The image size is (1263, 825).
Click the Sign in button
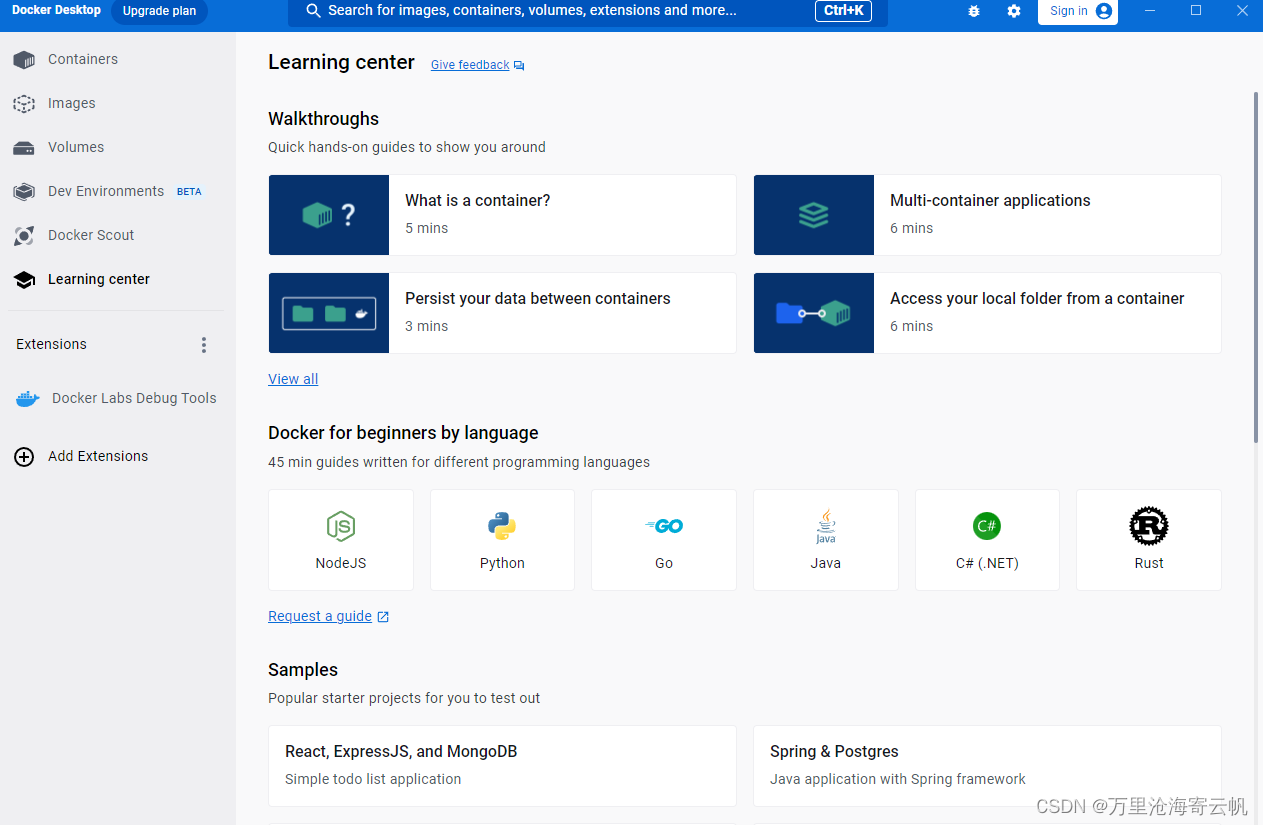[1078, 11]
